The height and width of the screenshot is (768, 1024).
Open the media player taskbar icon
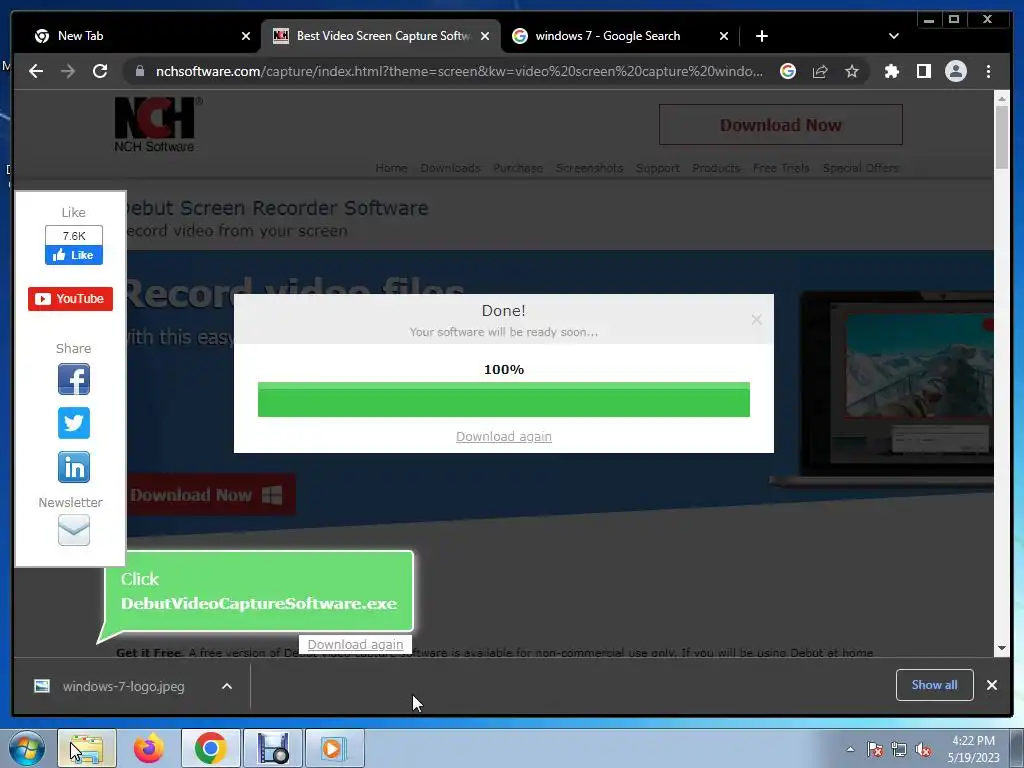click(334, 748)
